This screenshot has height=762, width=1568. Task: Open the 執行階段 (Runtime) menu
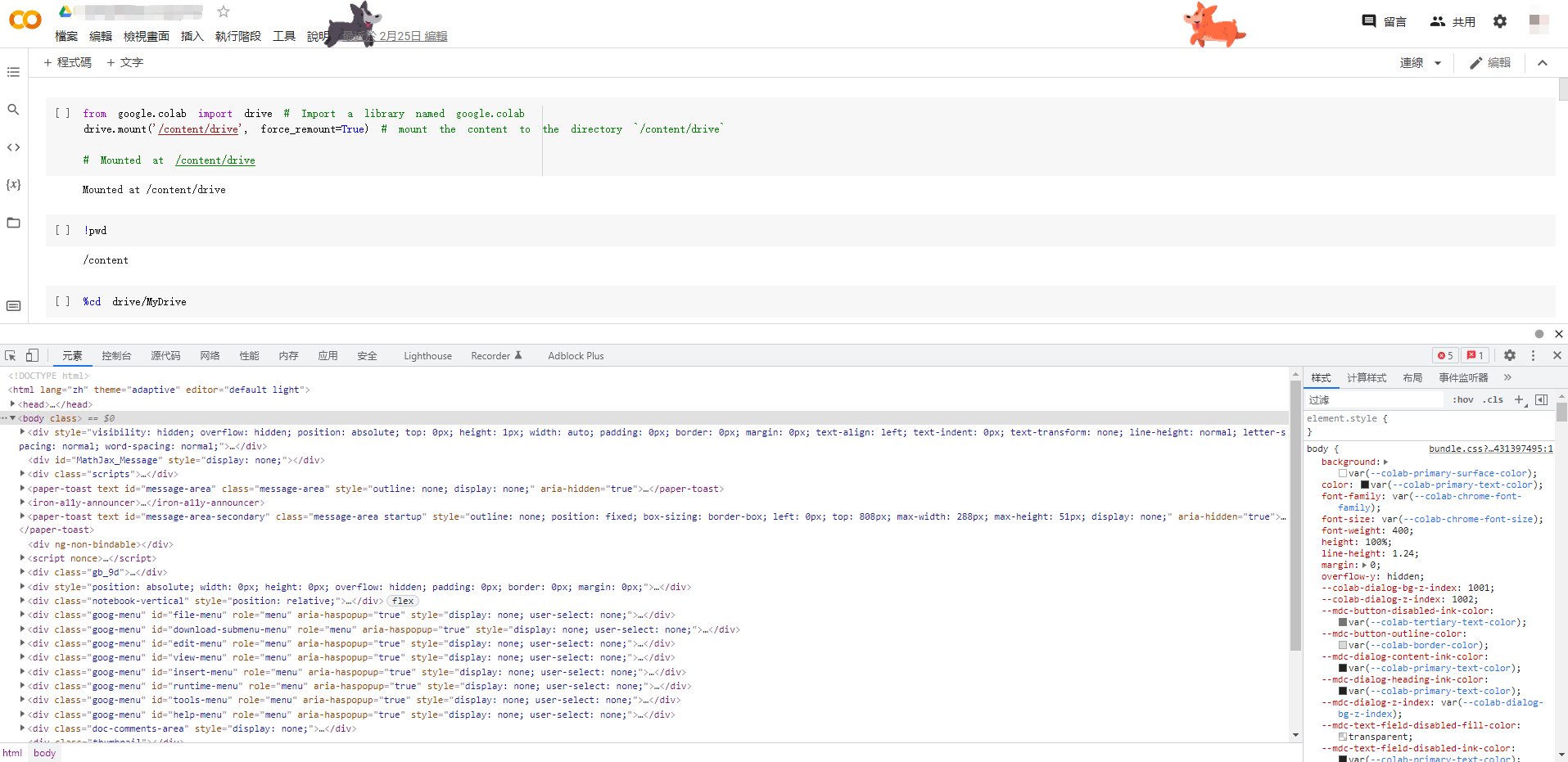[x=238, y=36]
